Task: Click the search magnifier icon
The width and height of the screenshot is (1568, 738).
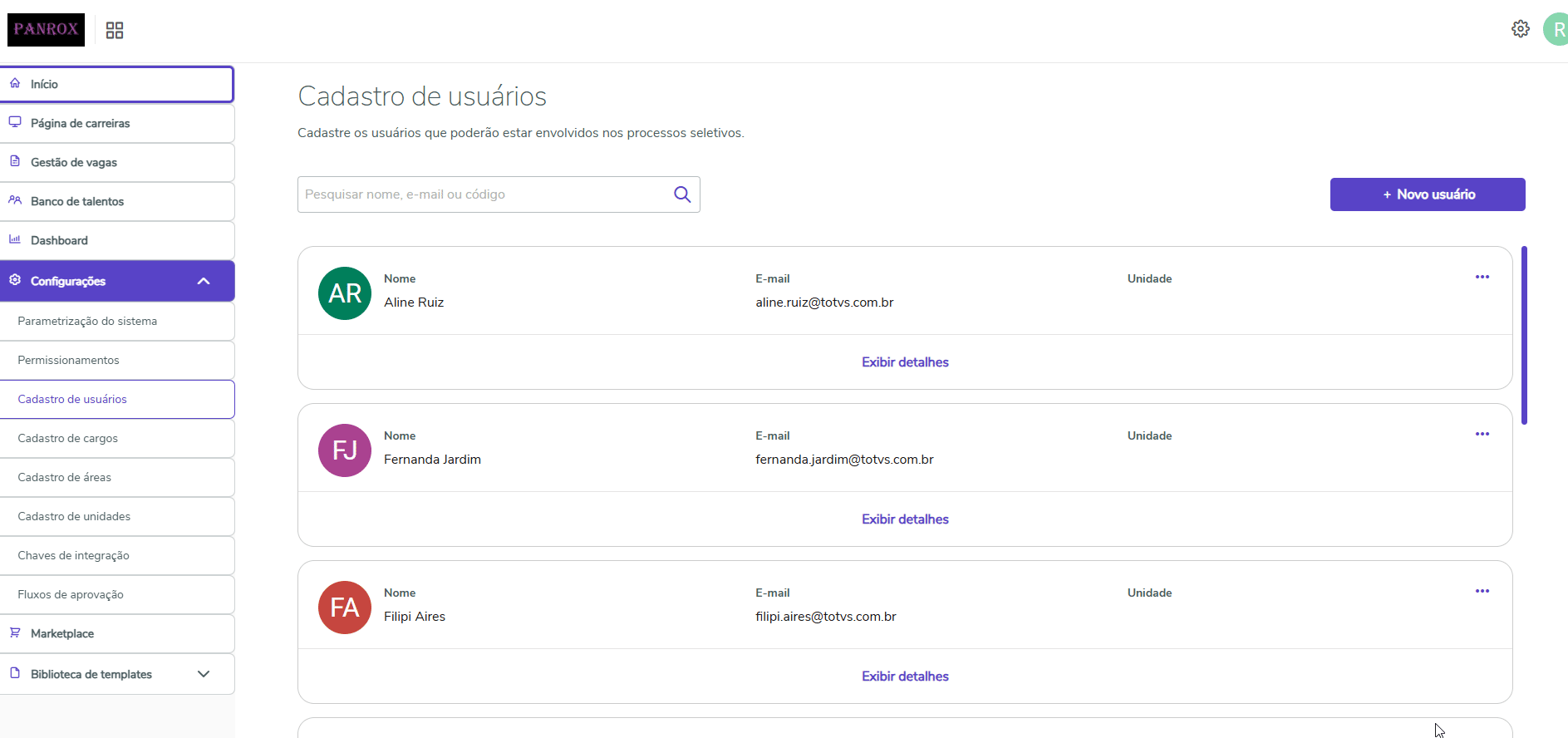Action: 682,194
